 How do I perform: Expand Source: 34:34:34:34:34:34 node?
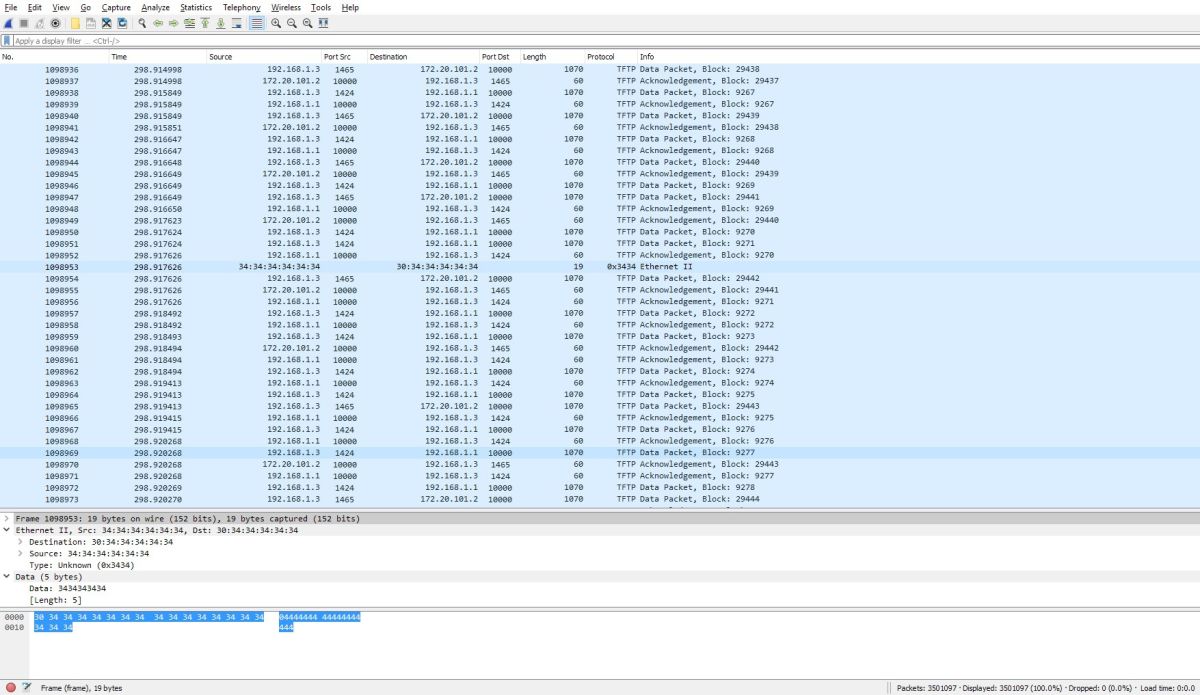pos(20,553)
